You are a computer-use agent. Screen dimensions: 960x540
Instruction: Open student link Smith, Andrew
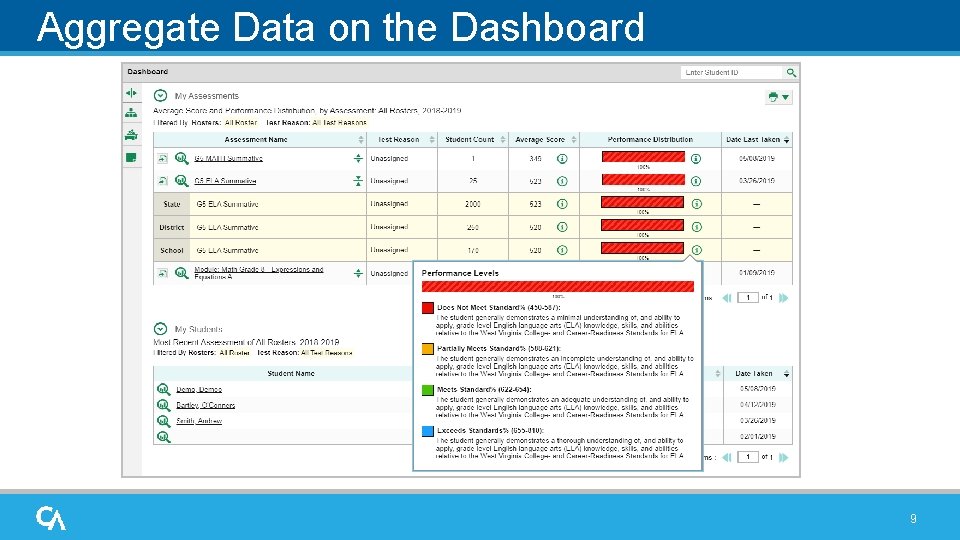199,421
